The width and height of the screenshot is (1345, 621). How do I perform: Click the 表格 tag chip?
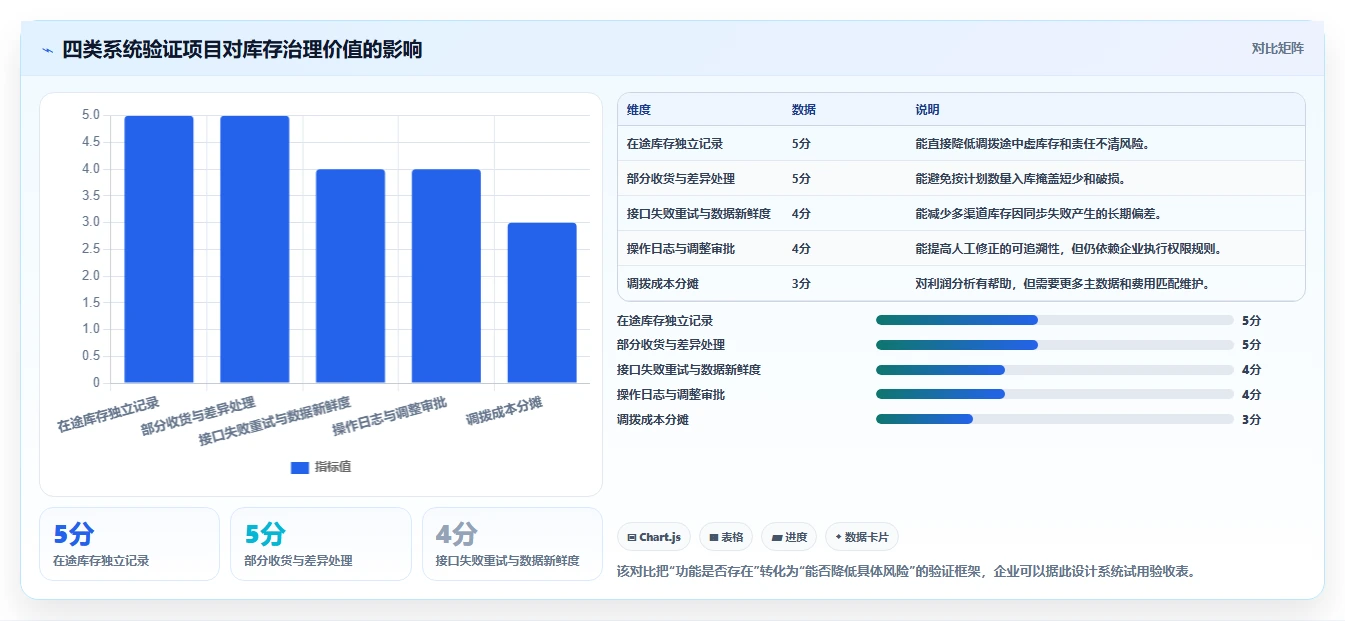tap(726, 537)
